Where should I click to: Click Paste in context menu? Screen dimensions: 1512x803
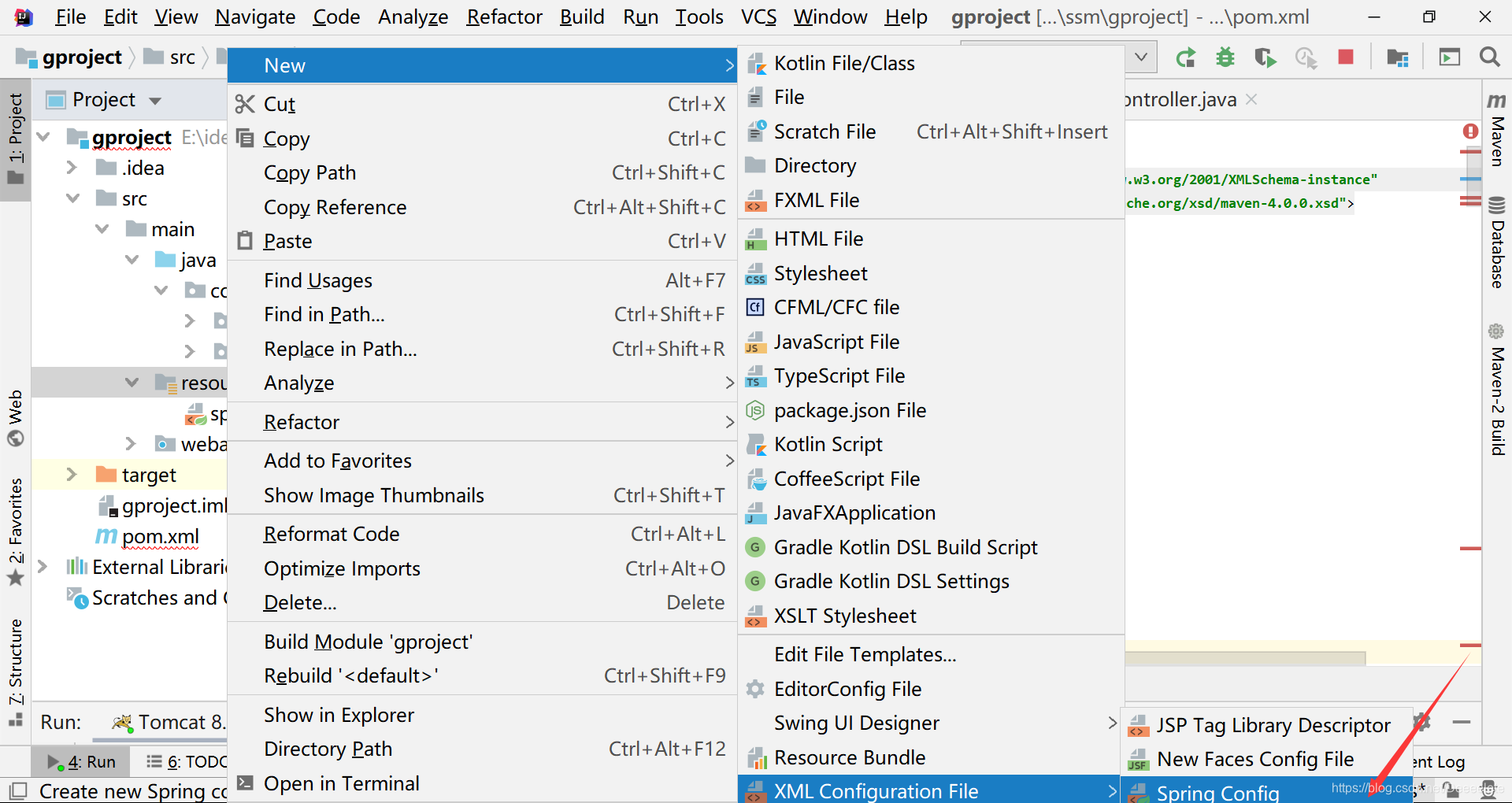pos(483,241)
